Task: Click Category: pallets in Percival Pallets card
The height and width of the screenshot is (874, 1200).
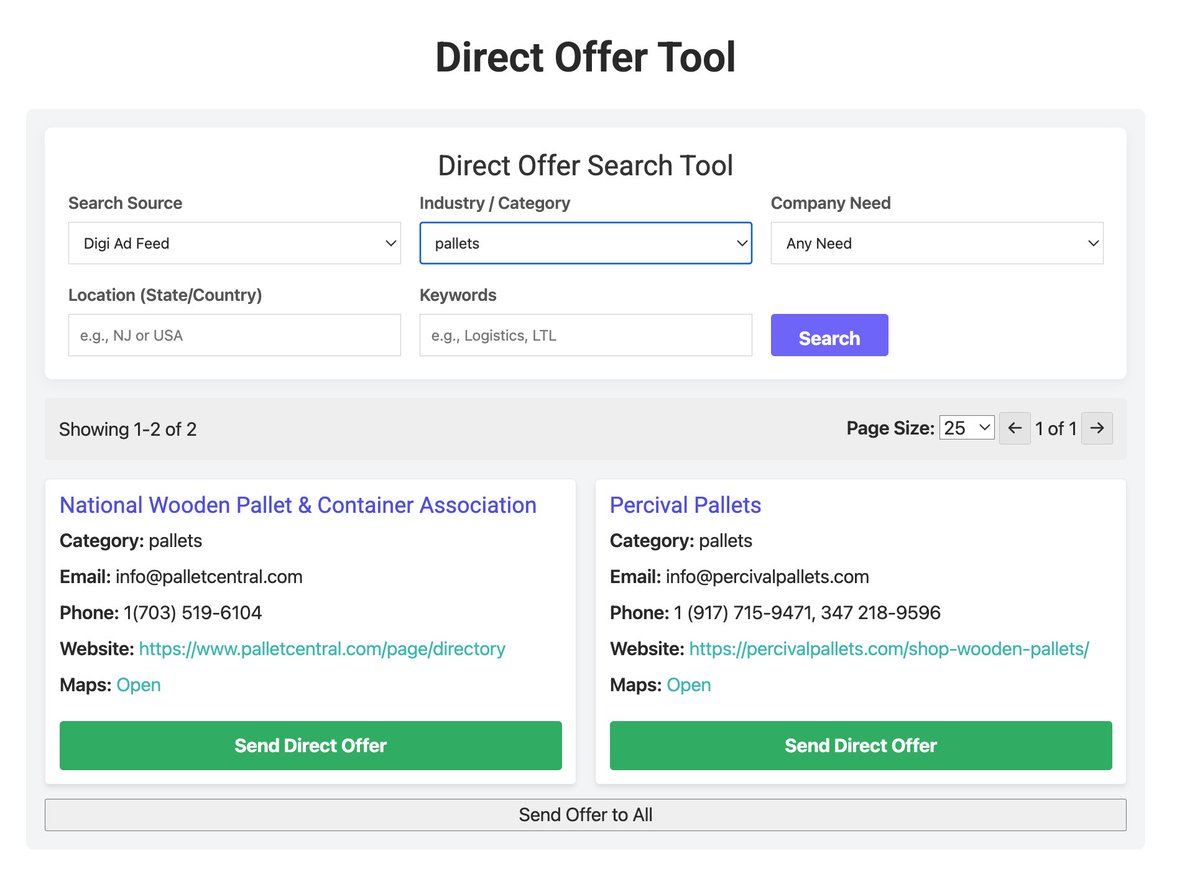Action: tap(681, 541)
